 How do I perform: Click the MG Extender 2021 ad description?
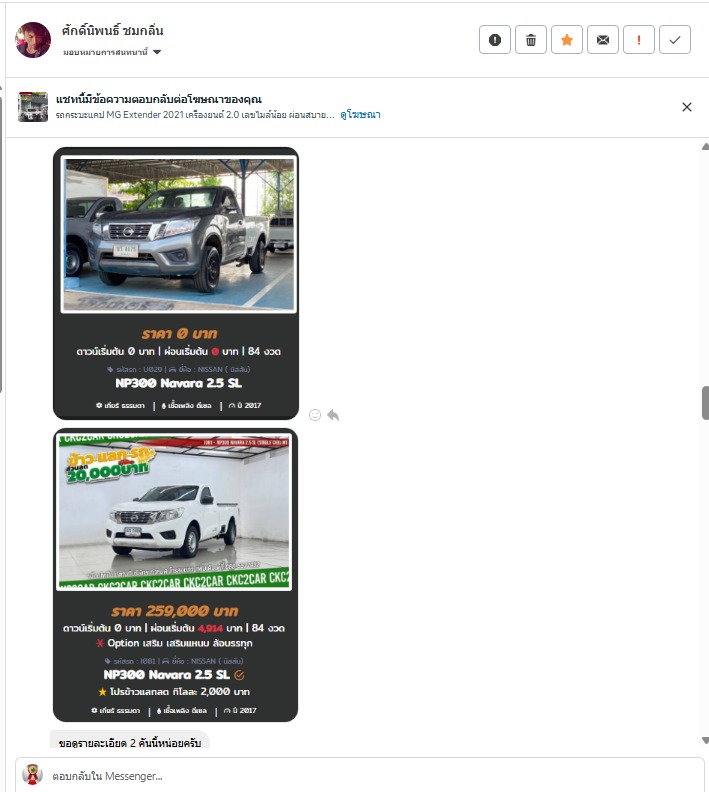pyautogui.click(x=195, y=115)
